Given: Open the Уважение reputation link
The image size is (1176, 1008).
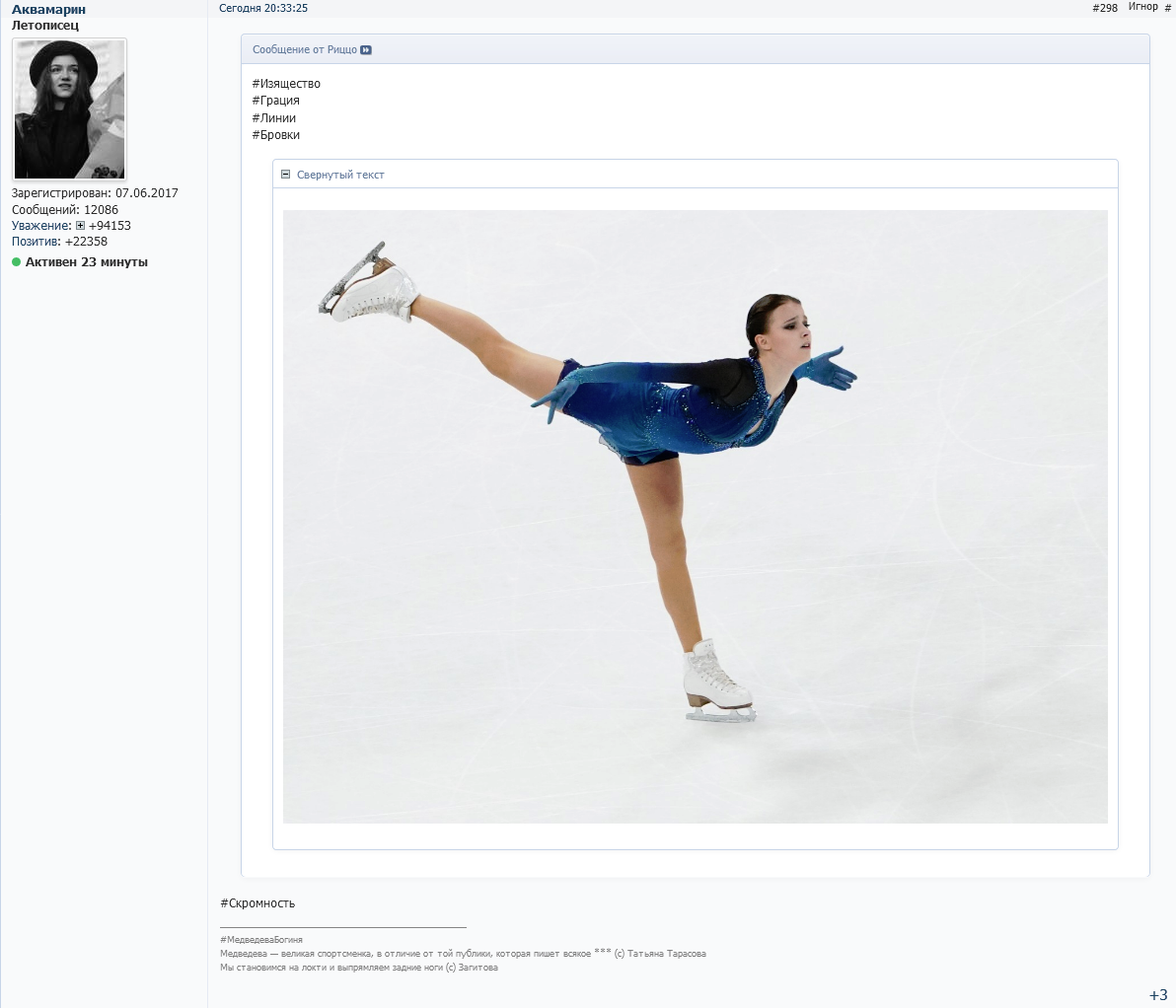Looking at the screenshot, I should (41, 226).
